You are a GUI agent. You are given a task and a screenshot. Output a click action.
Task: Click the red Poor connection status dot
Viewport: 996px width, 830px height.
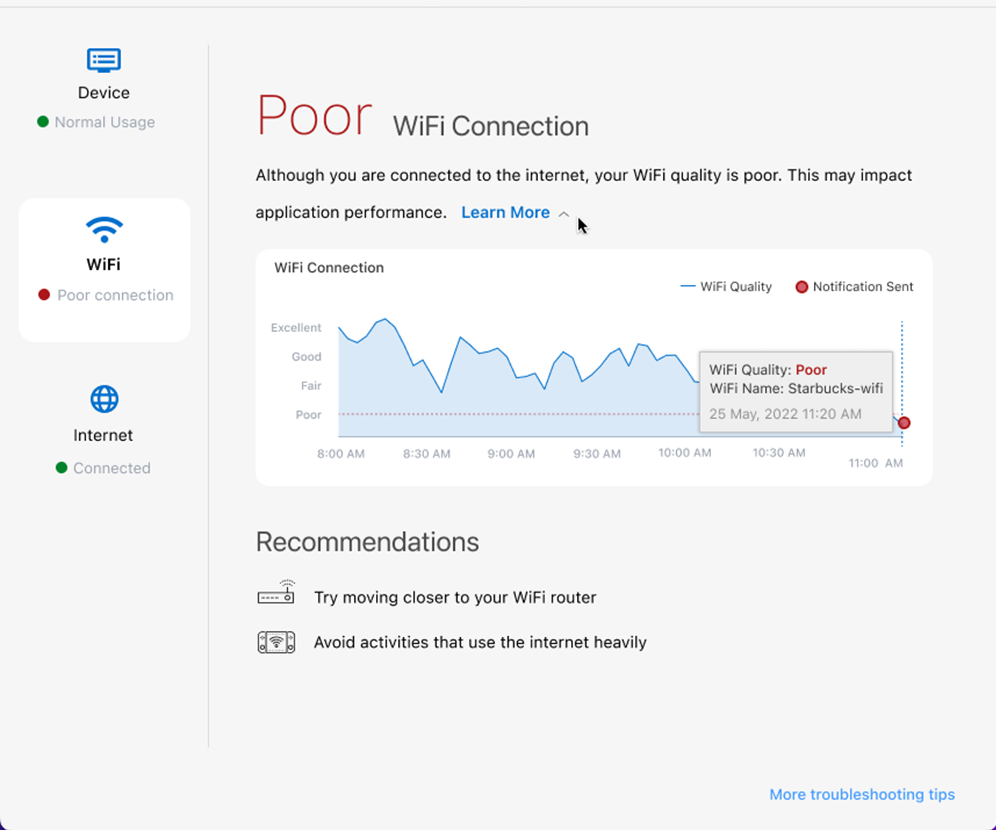[44, 295]
